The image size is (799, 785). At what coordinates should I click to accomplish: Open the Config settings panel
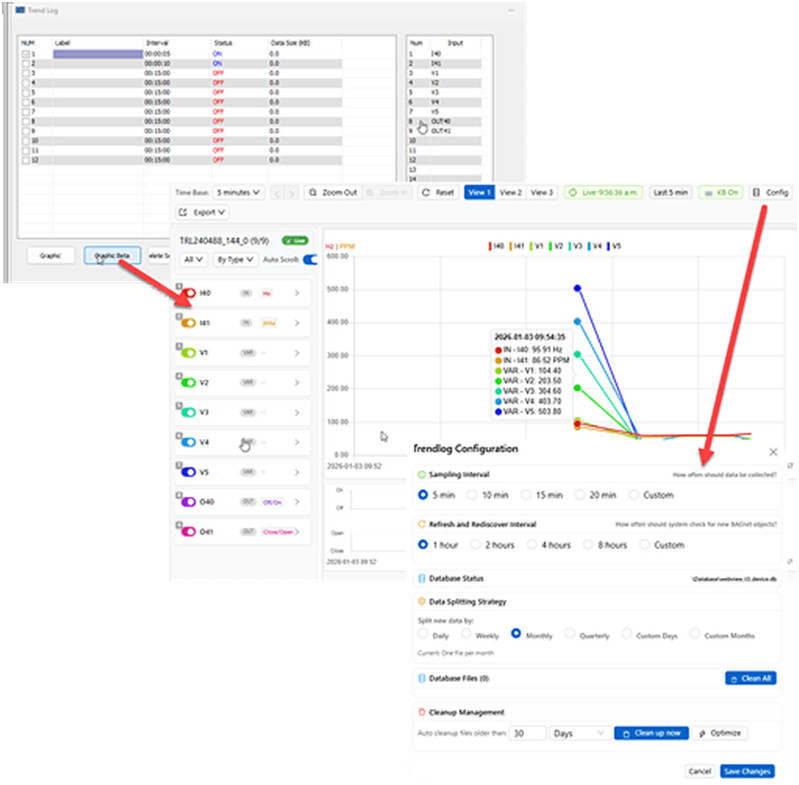(x=770, y=192)
